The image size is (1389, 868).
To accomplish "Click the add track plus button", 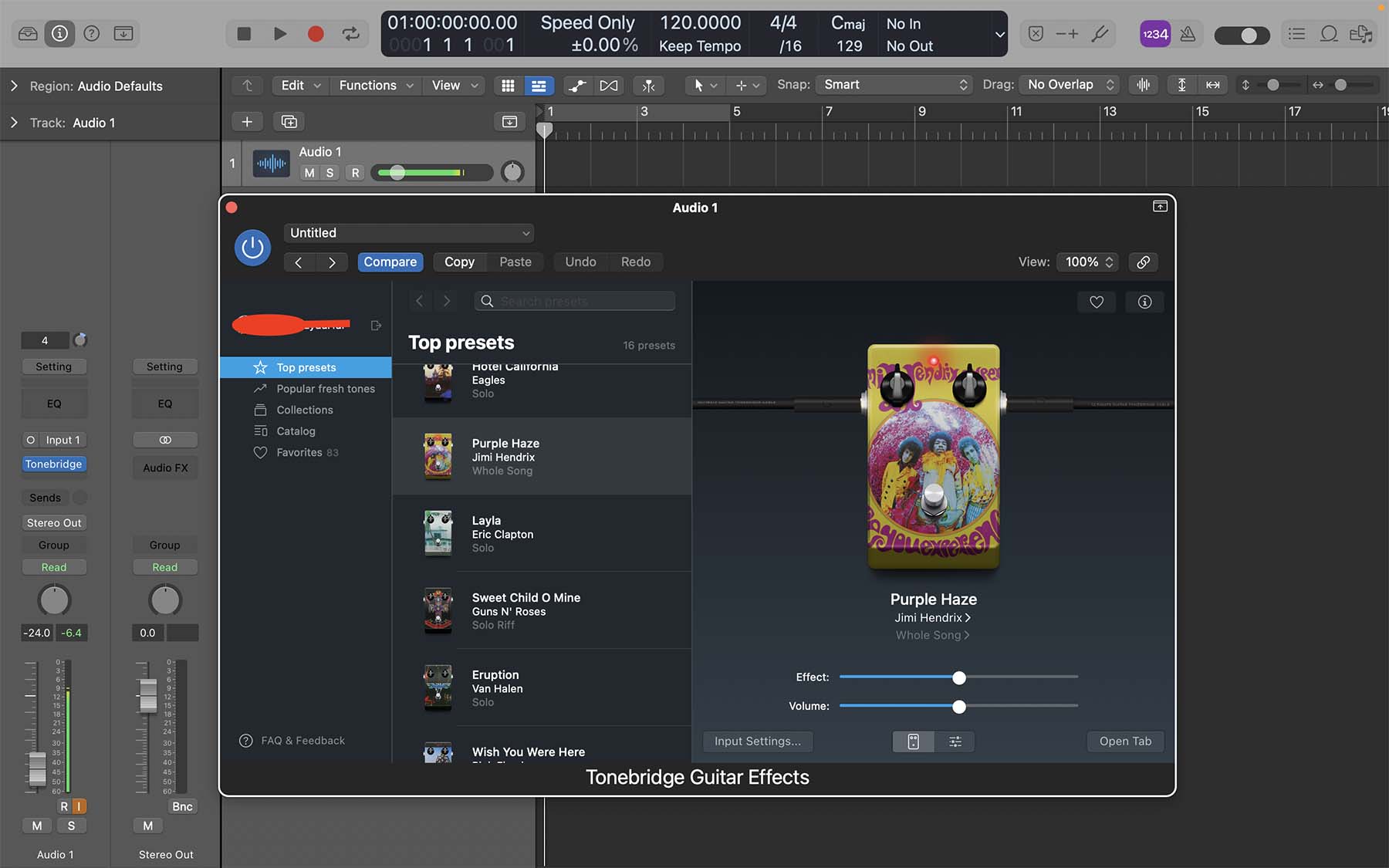I will (x=247, y=122).
